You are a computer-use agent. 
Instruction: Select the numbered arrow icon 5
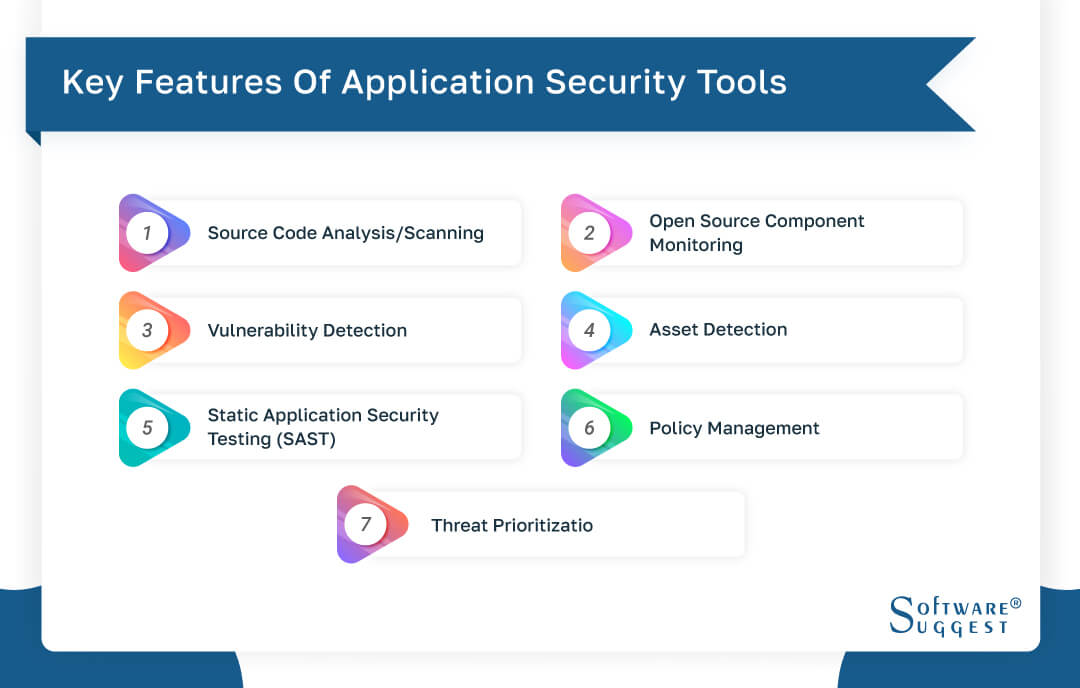pyautogui.click(x=150, y=427)
